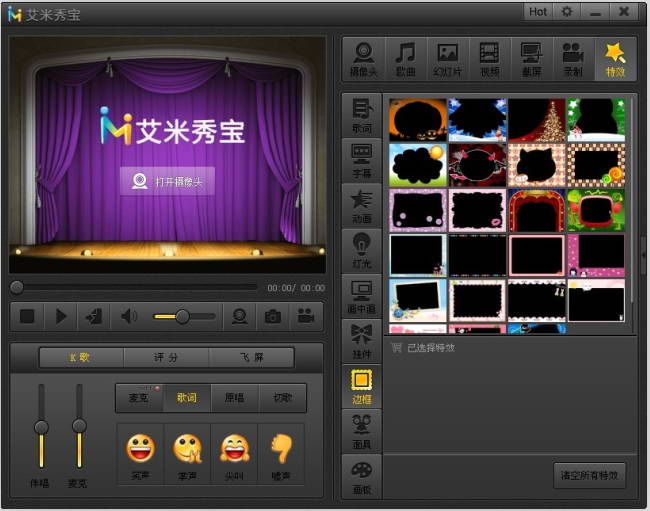Adjust the horizontal volume slider
The height and width of the screenshot is (511, 650).
182,317
